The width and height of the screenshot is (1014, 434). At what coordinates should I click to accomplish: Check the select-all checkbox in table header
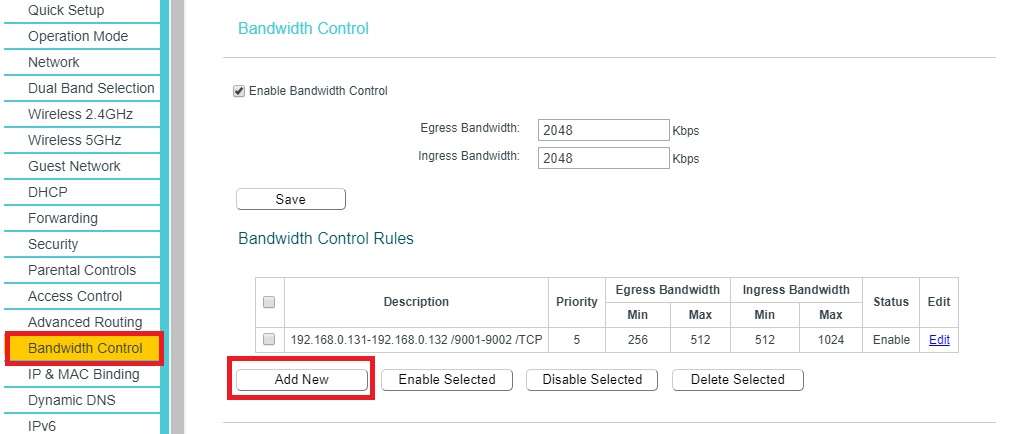click(269, 302)
